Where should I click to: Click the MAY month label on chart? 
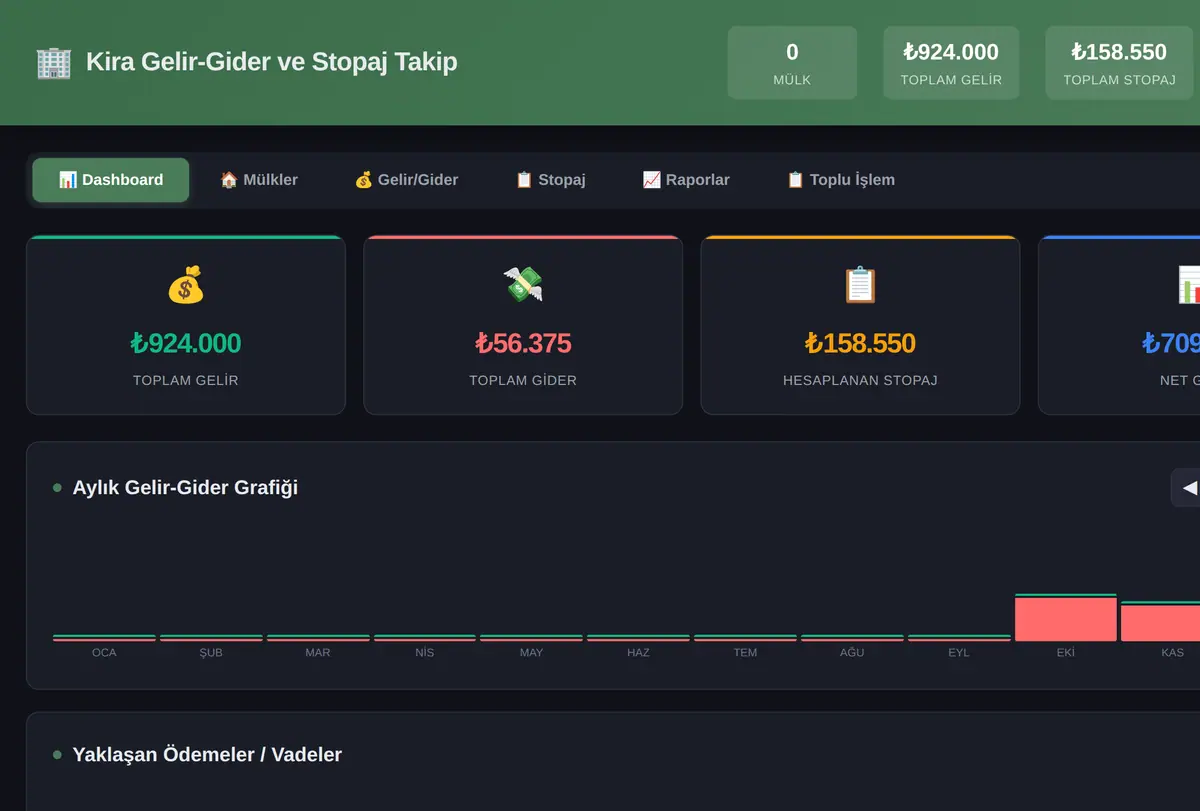(x=532, y=652)
